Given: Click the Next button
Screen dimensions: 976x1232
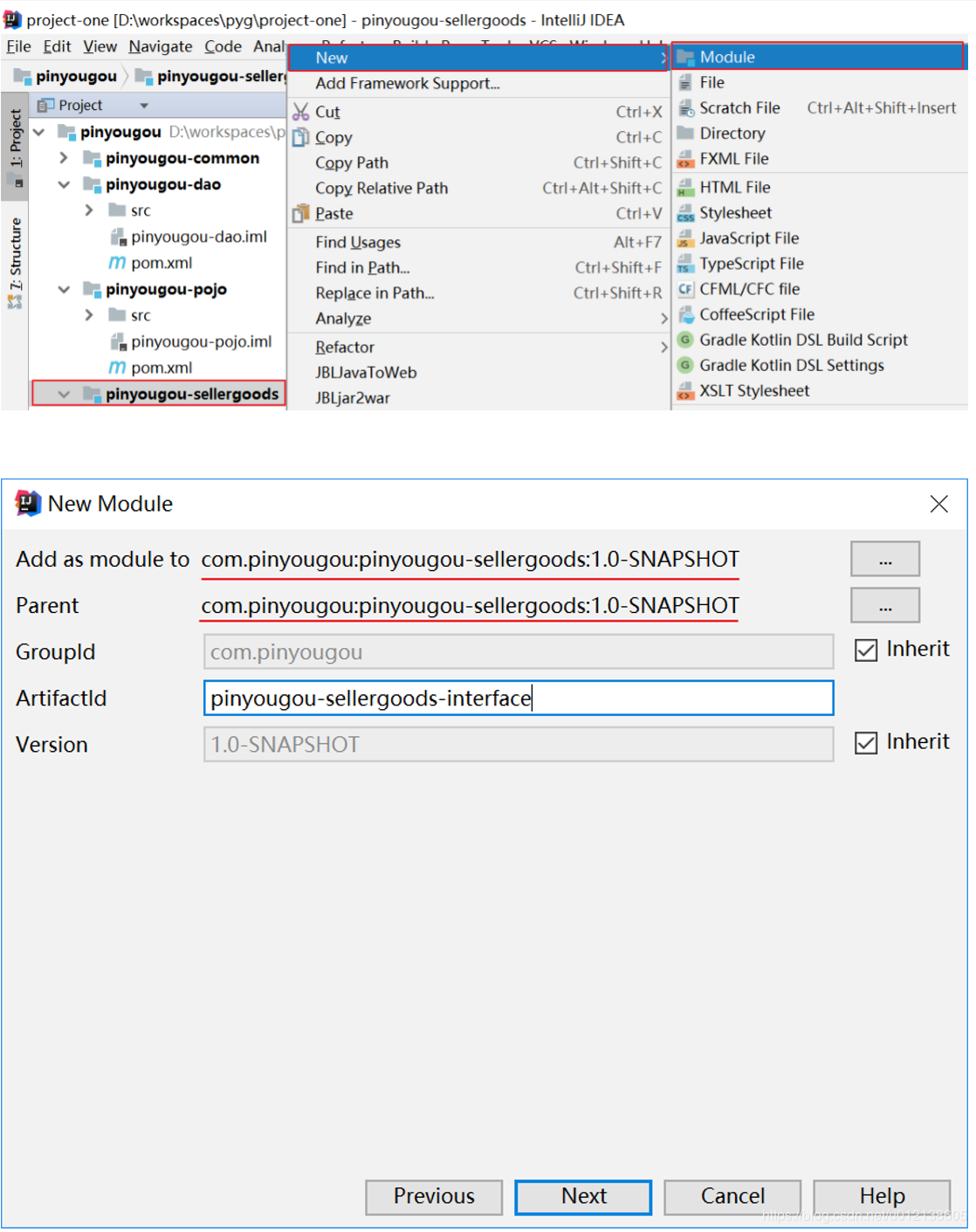Looking at the screenshot, I should pyautogui.click(x=583, y=1196).
